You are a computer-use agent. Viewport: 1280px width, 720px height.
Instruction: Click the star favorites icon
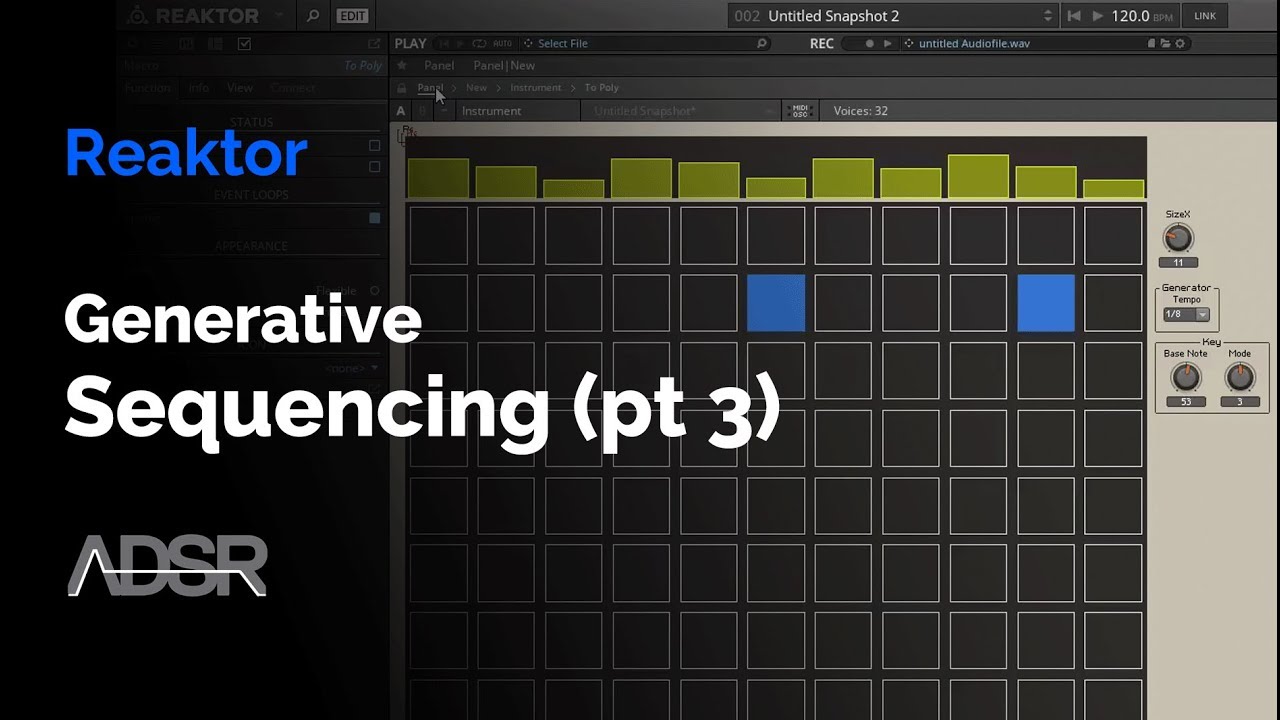click(402, 66)
